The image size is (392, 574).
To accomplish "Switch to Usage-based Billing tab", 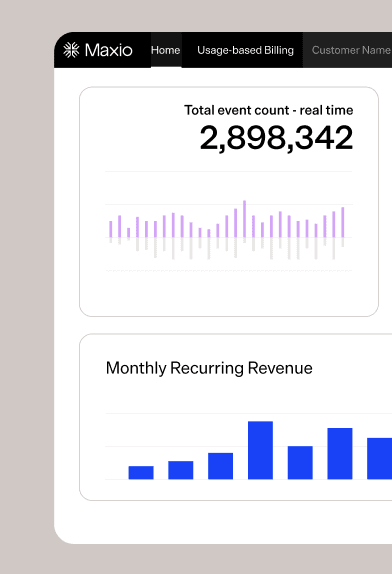I will (245, 50).
